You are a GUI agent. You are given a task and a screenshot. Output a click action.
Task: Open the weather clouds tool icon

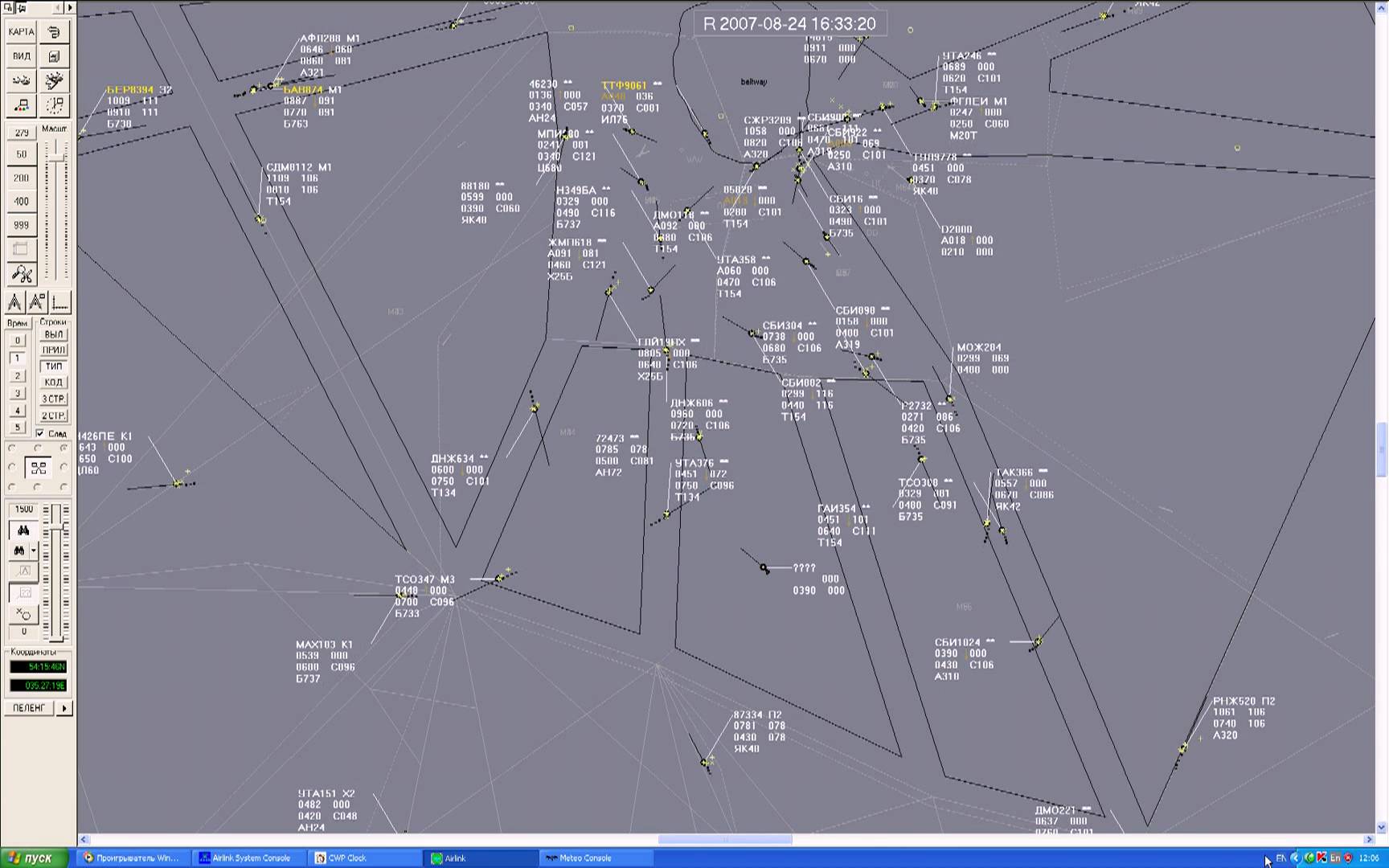22,80
